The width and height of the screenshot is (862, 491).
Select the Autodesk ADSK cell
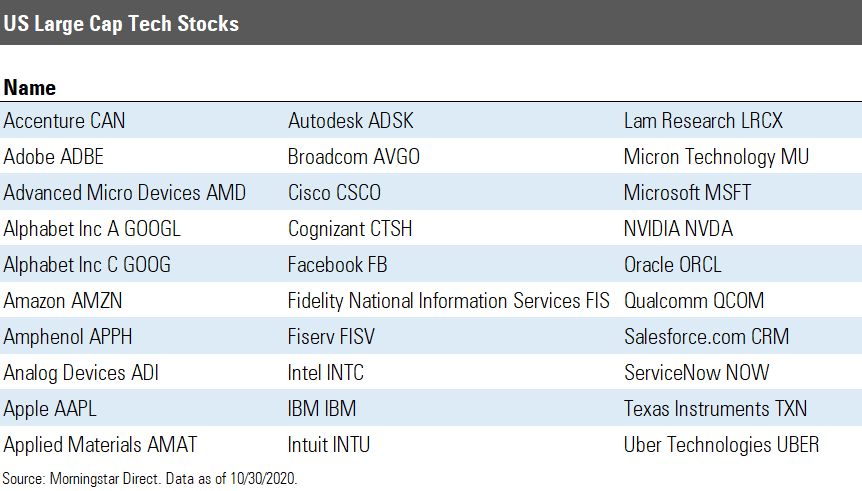pyautogui.click(x=350, y=121)
